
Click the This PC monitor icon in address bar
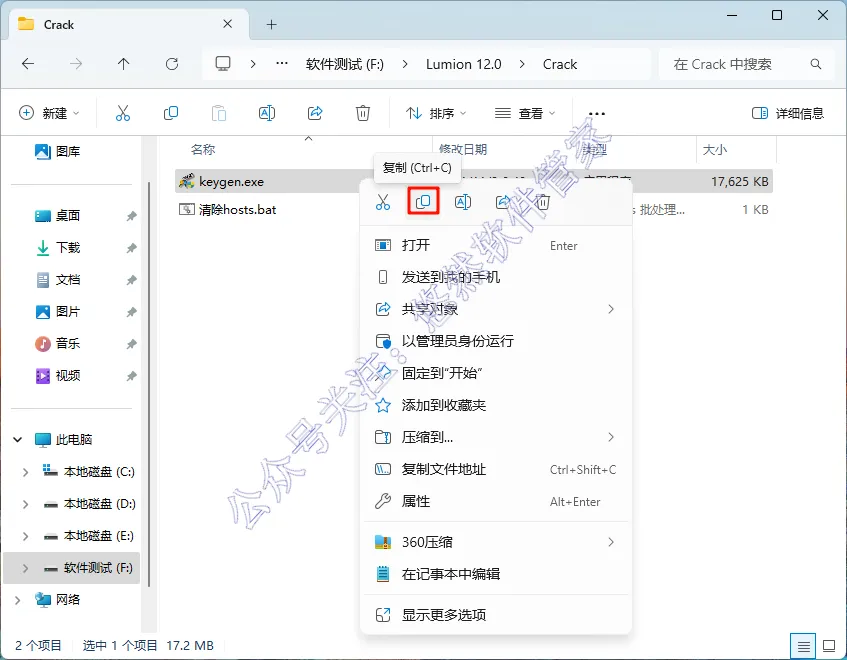click(223, 64)
